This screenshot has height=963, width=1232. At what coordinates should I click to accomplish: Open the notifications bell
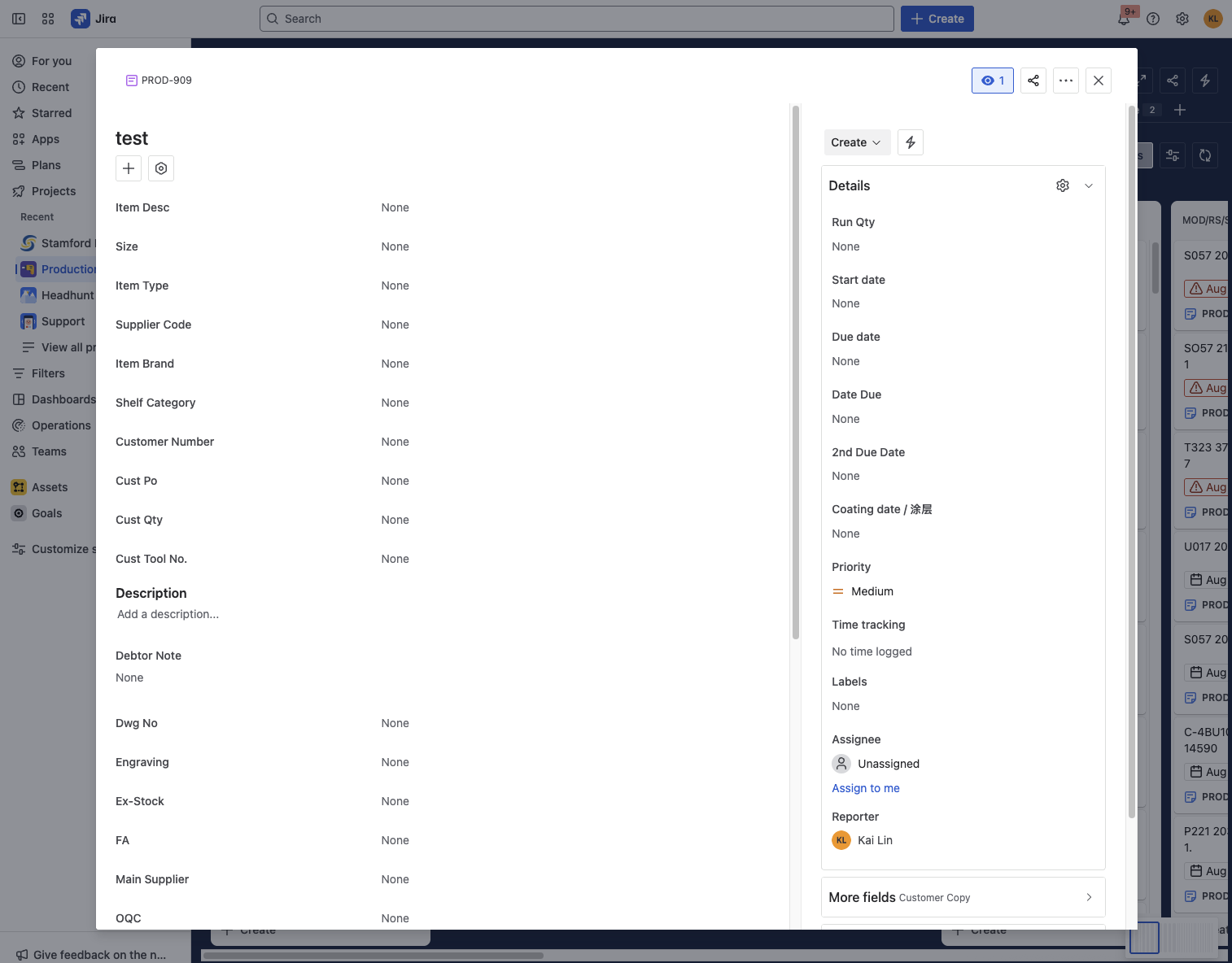tap(1124, 19)
